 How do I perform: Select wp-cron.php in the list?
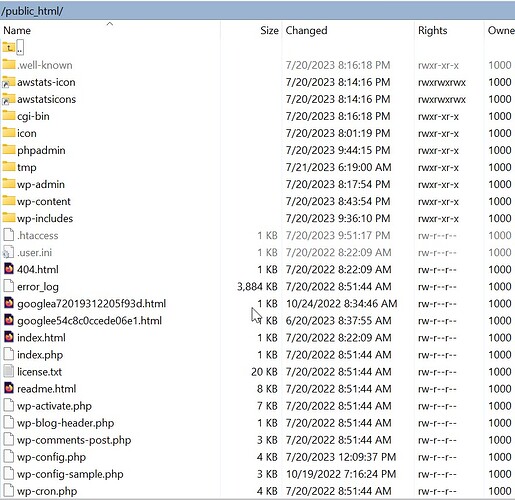tap(47, 491)
